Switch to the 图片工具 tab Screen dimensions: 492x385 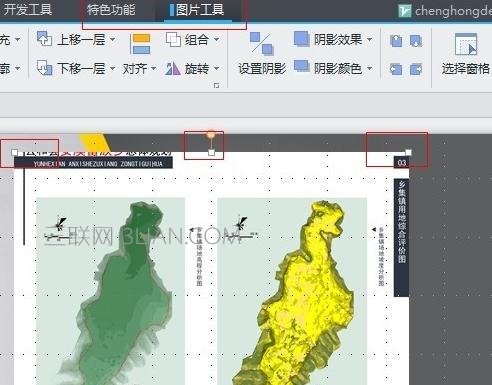[199, 10]
